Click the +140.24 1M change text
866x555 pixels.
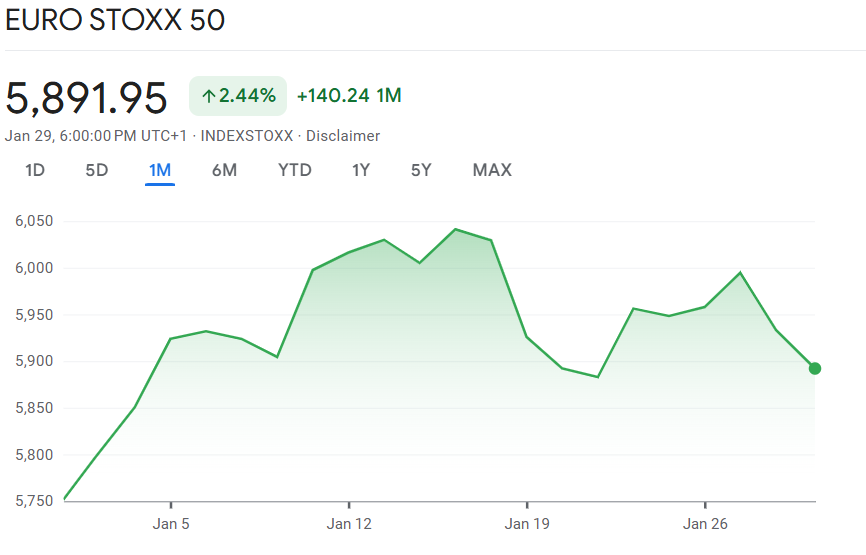(x=349, y=96)
